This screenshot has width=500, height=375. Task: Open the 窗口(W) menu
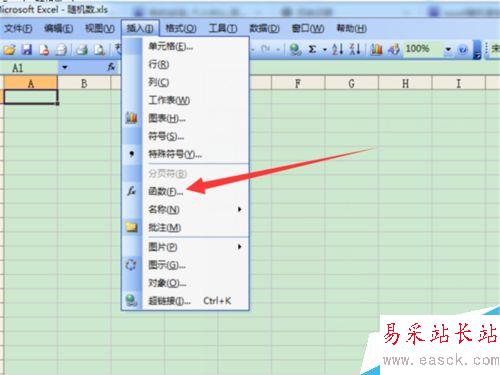(308, 29)
